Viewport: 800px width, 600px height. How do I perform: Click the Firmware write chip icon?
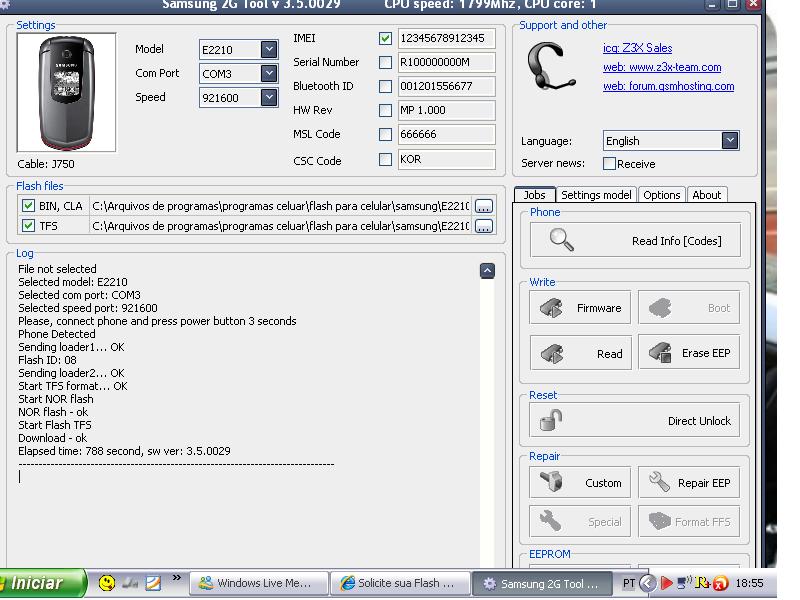[x=552, y=308]
